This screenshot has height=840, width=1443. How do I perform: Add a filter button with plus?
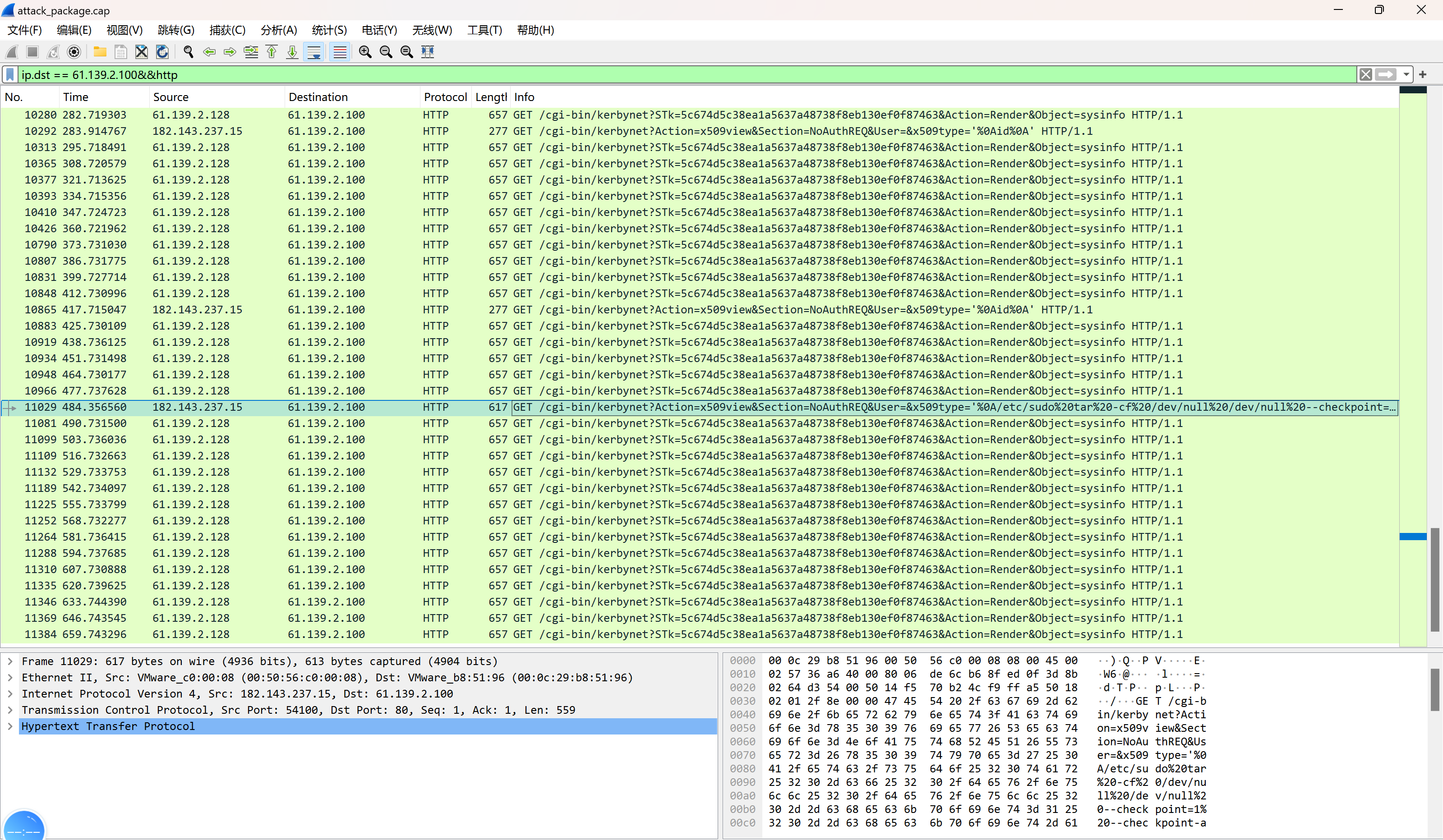coord(1423,74)
